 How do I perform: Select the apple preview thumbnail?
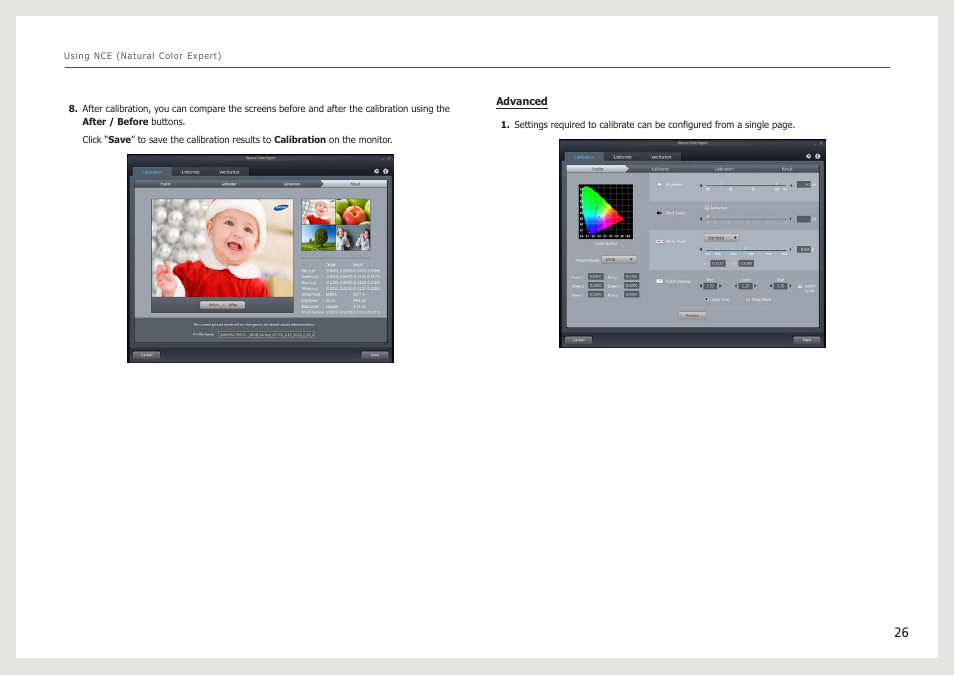click(353, 212)
